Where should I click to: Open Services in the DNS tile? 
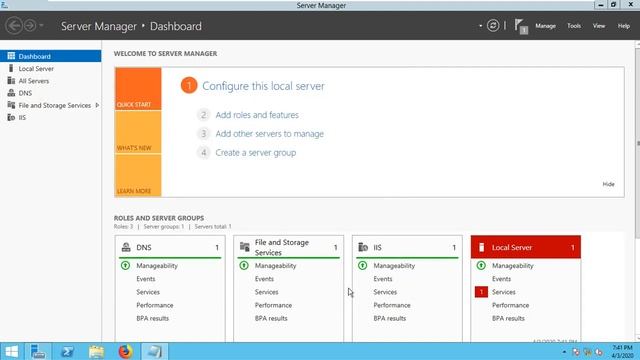148,292
